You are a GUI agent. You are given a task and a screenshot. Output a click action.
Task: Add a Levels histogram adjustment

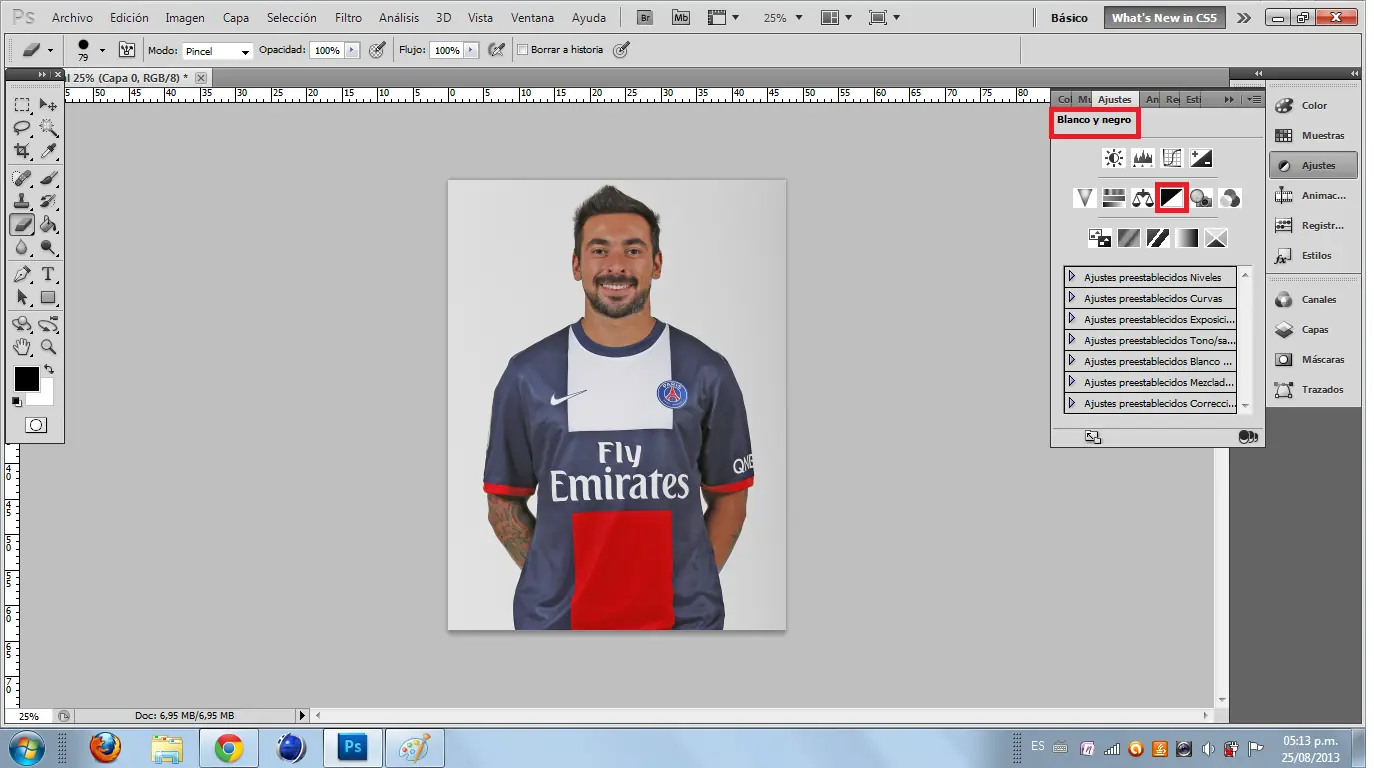click(x=1143, y=158)
